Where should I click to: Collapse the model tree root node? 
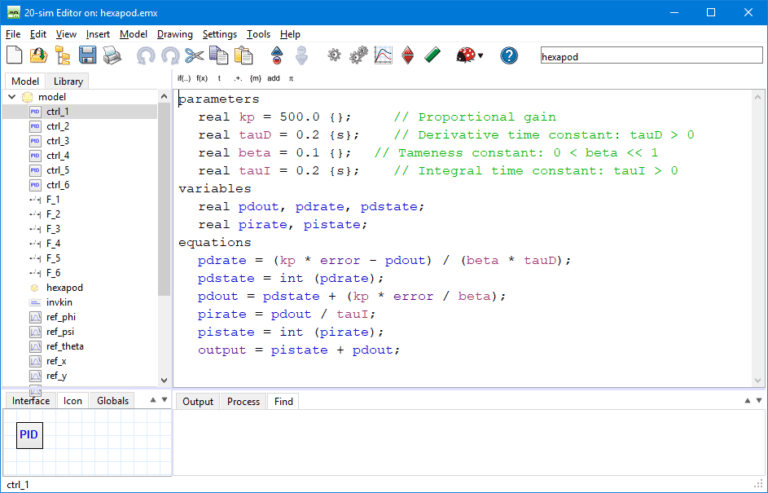10,97
